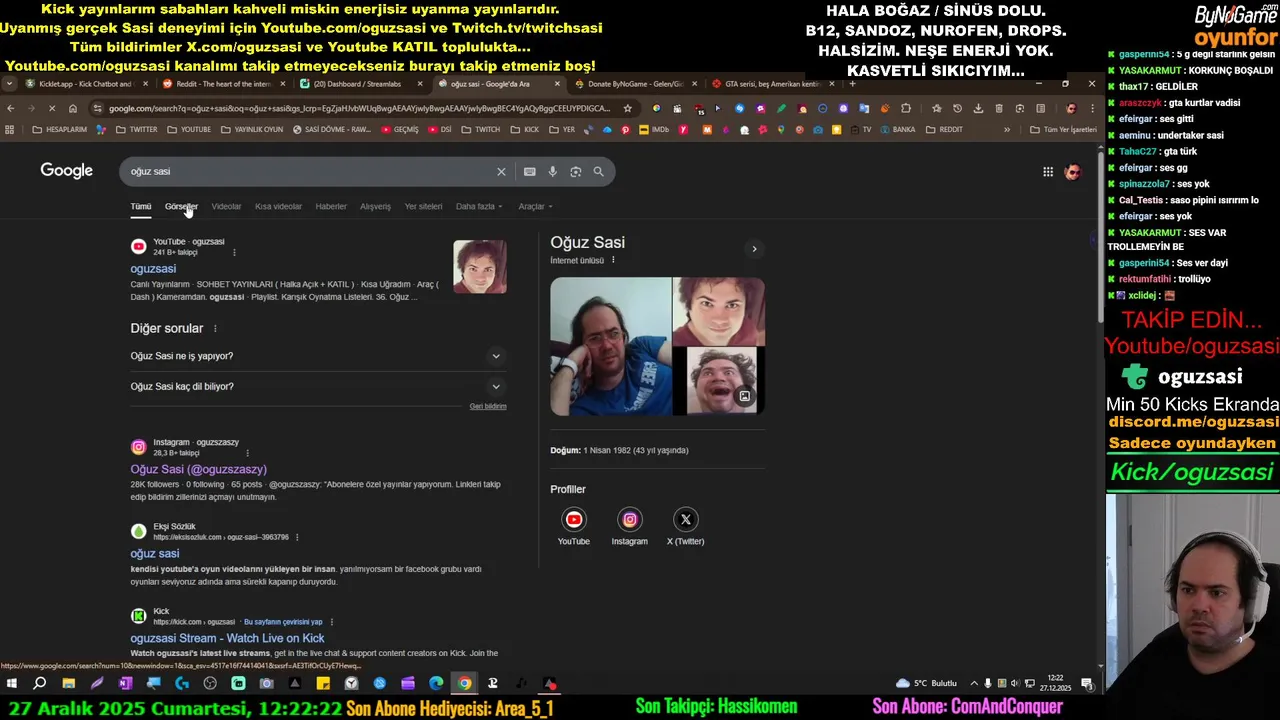The height and width of the screenshot is (720, 1280).
Task: Open the 'Daha fazla' dropdown
Action: pos(479,207)
